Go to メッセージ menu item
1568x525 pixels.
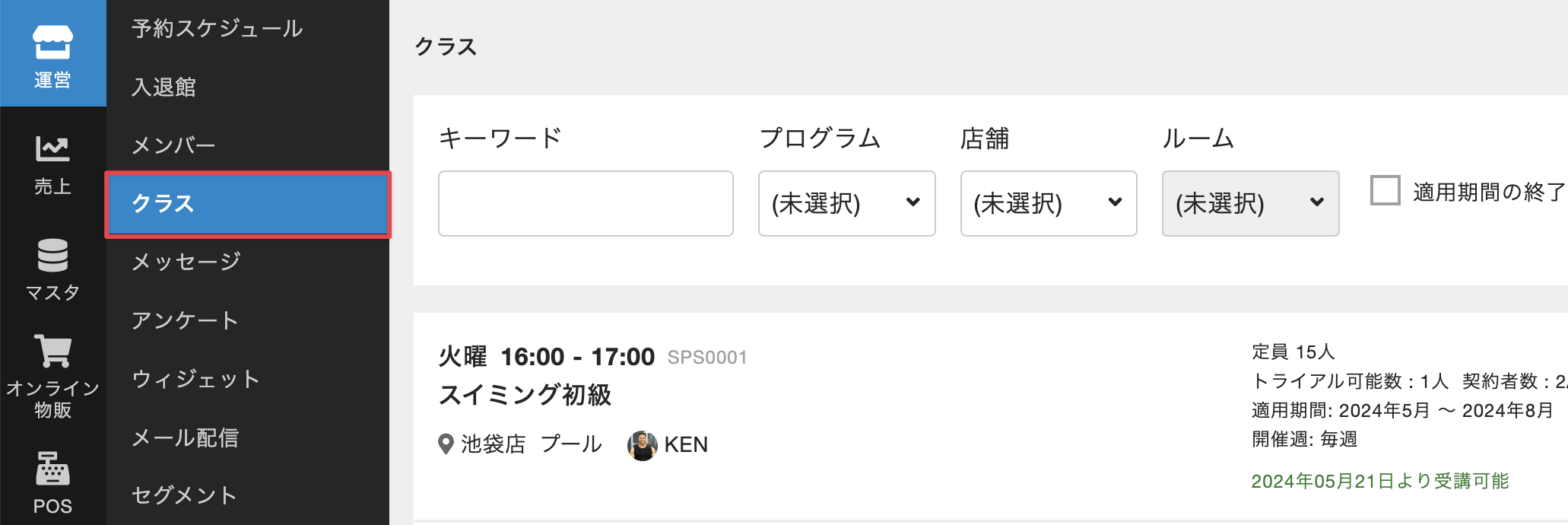pos(186,262)
